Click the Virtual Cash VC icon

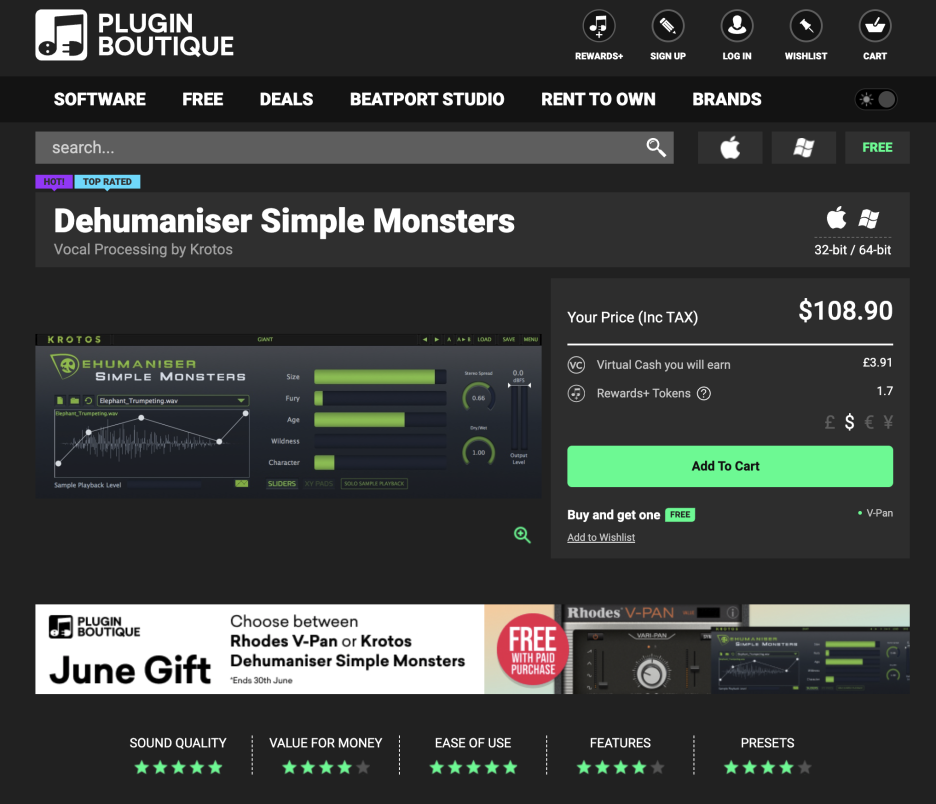[x=576, y=365]
